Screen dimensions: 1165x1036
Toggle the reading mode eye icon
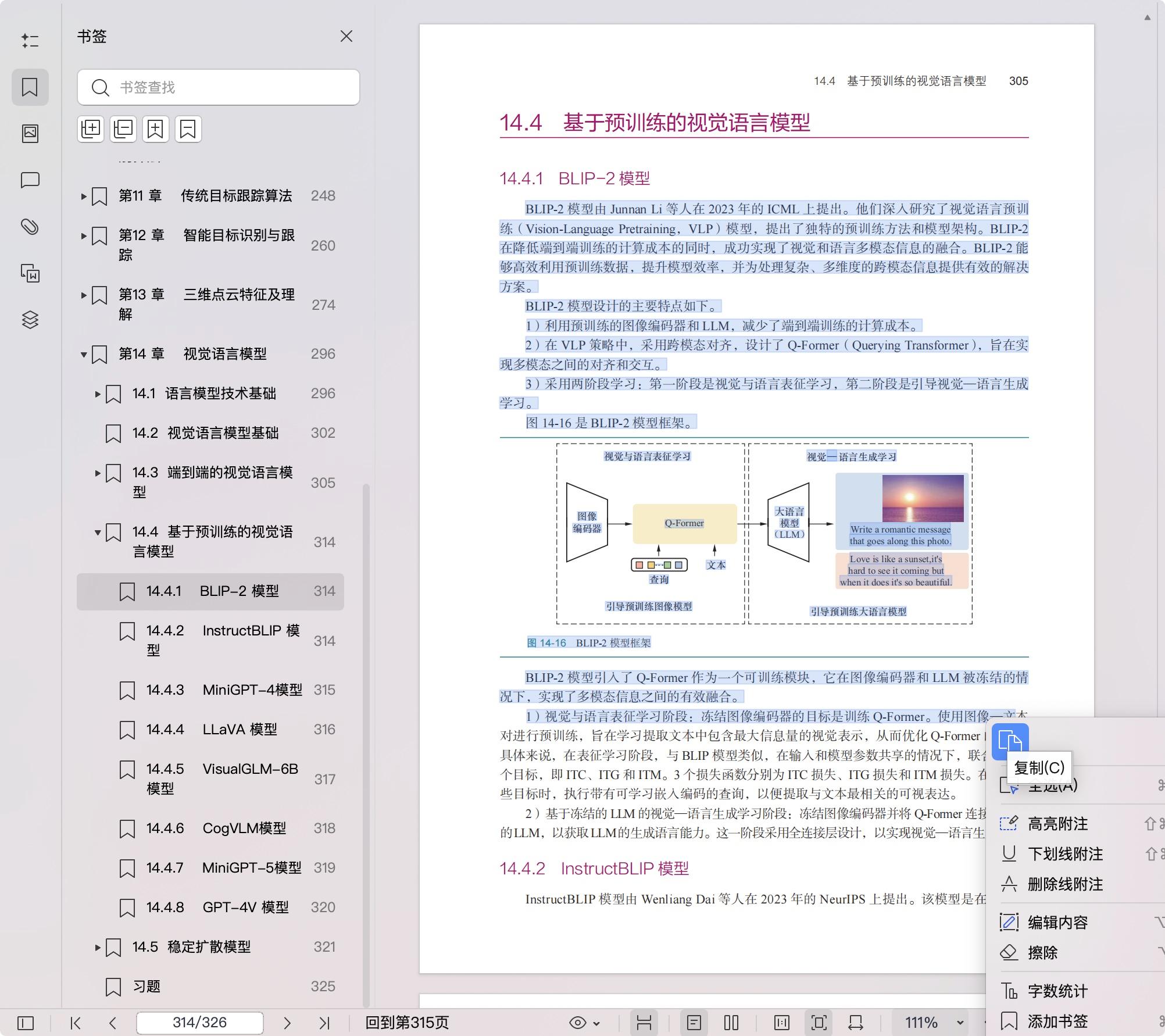tap(578, 1022)
